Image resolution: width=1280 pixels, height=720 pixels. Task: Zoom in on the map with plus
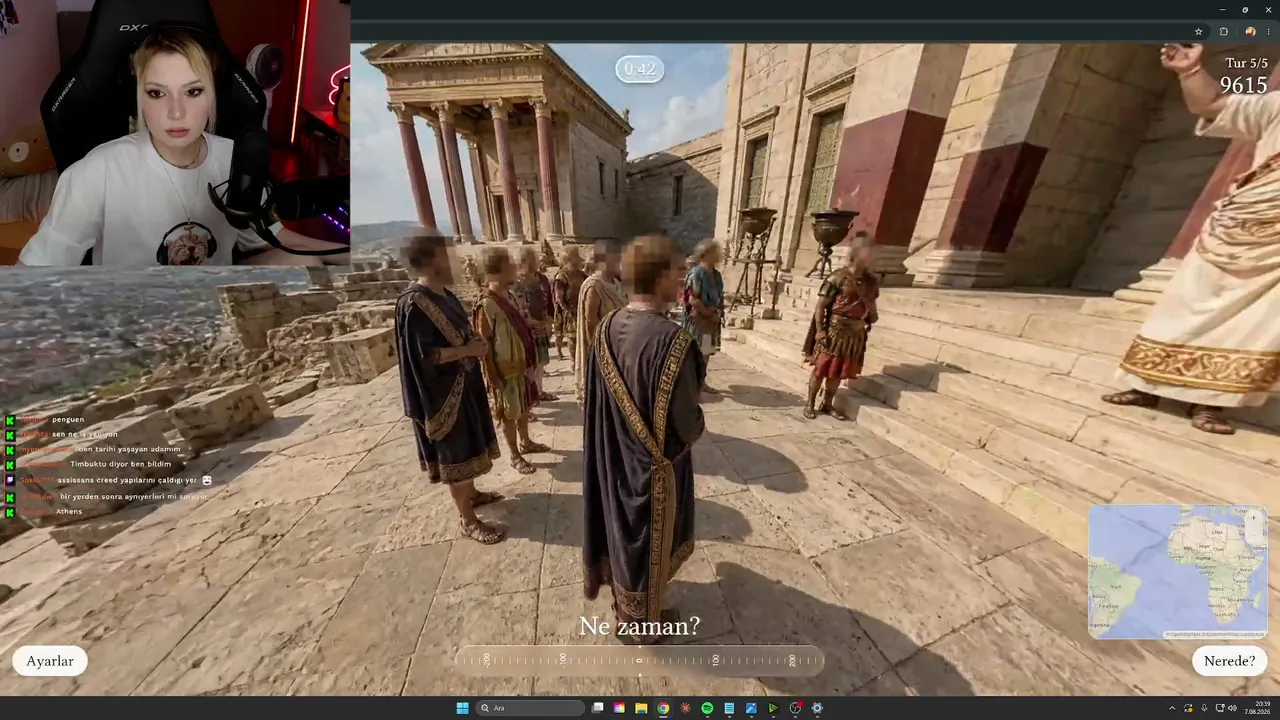(1254, 518)
